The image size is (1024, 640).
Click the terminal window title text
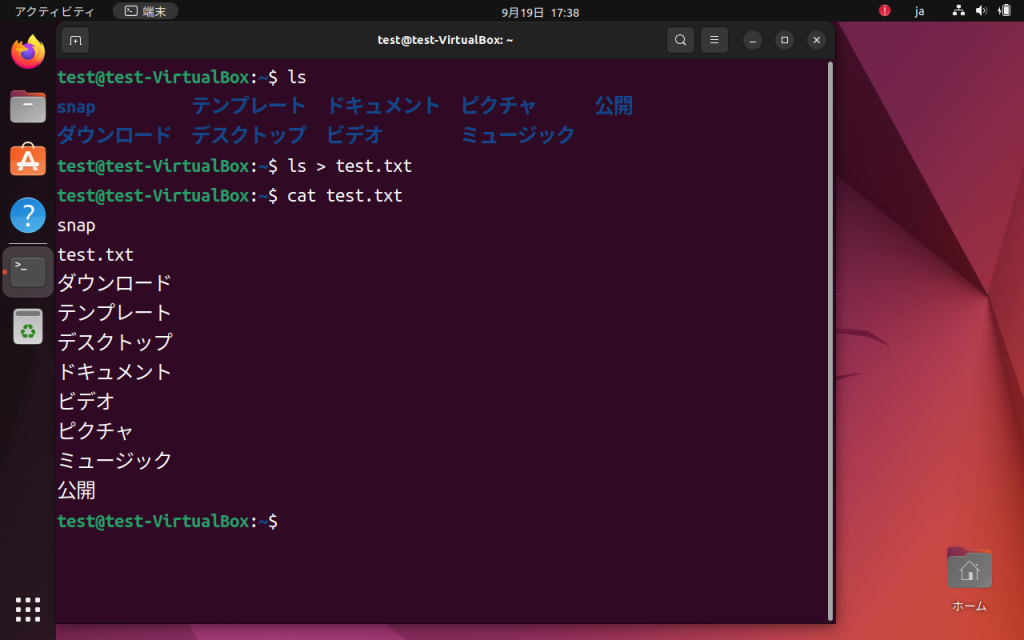click(445, 40)
